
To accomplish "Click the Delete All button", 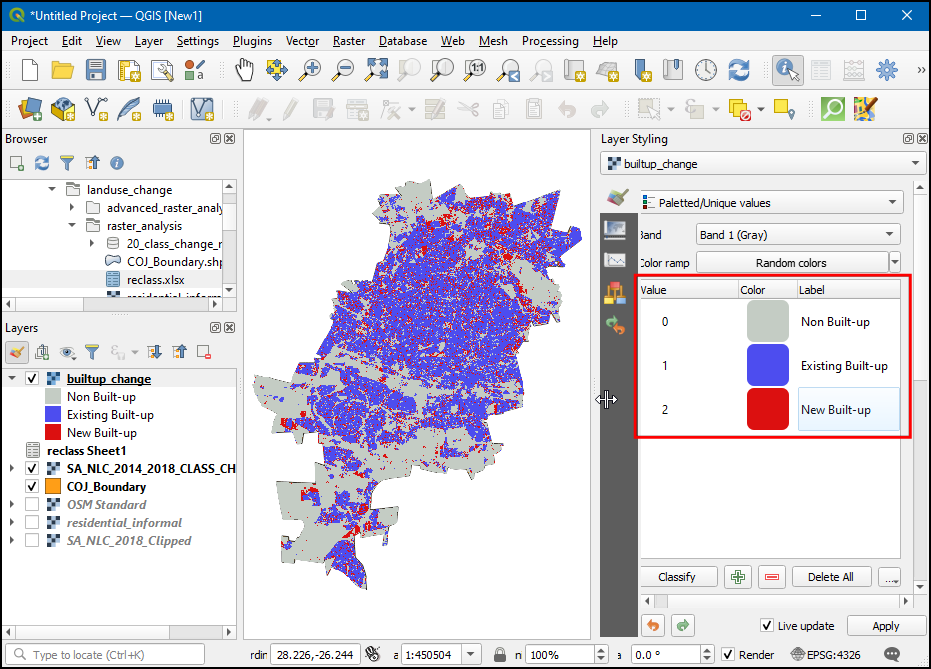I will 831,577.
